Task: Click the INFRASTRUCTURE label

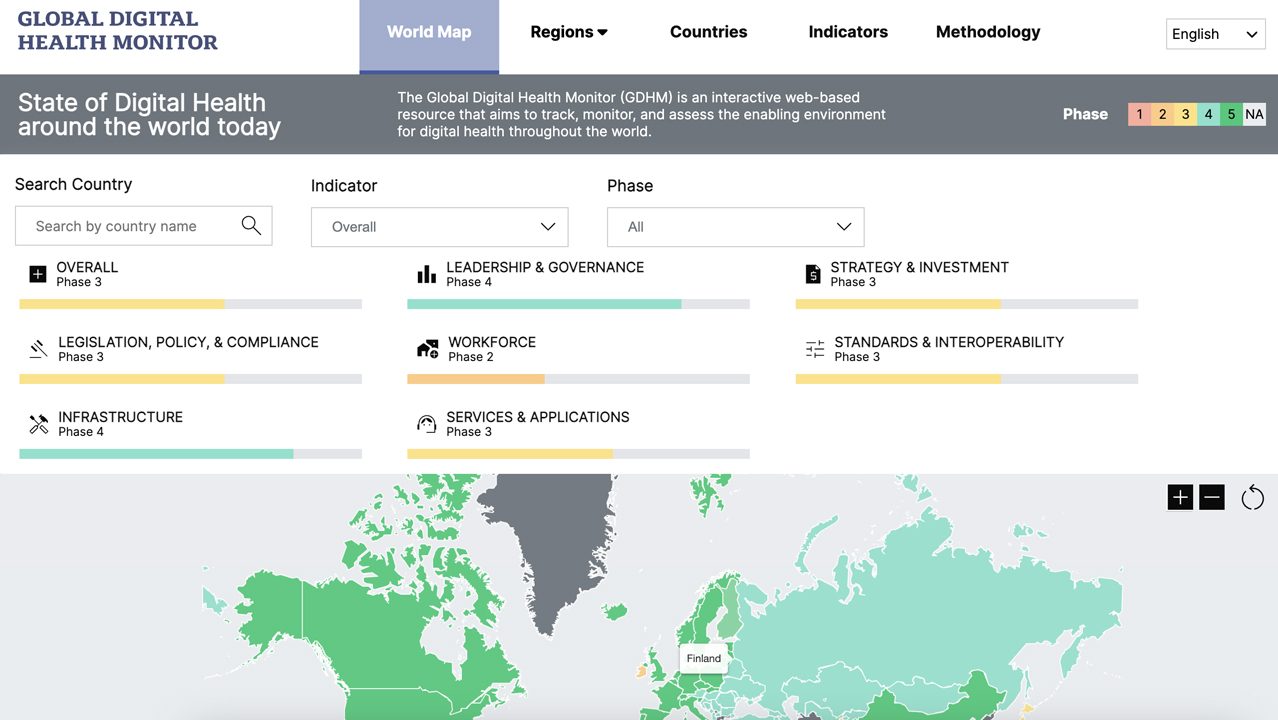Action: click(x=120, y=417)
